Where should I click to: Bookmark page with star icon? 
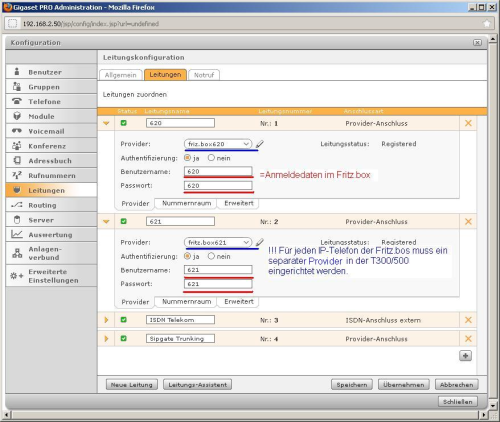pyautogui.click(x=487, y=23)
